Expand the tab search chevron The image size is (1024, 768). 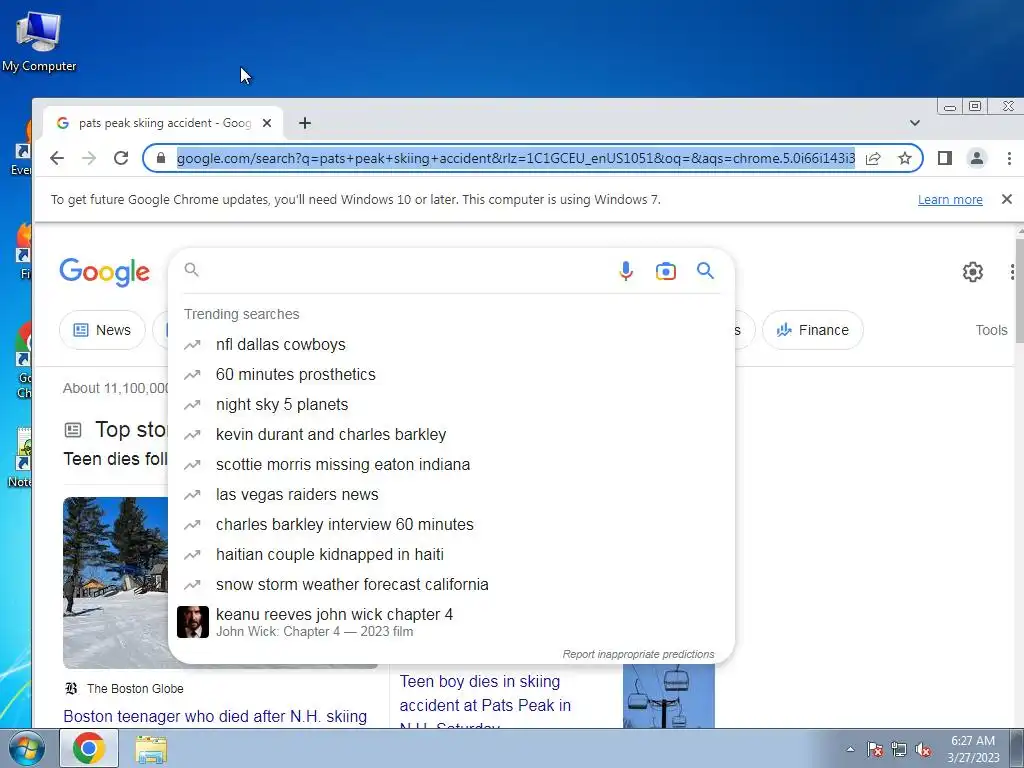915,123
